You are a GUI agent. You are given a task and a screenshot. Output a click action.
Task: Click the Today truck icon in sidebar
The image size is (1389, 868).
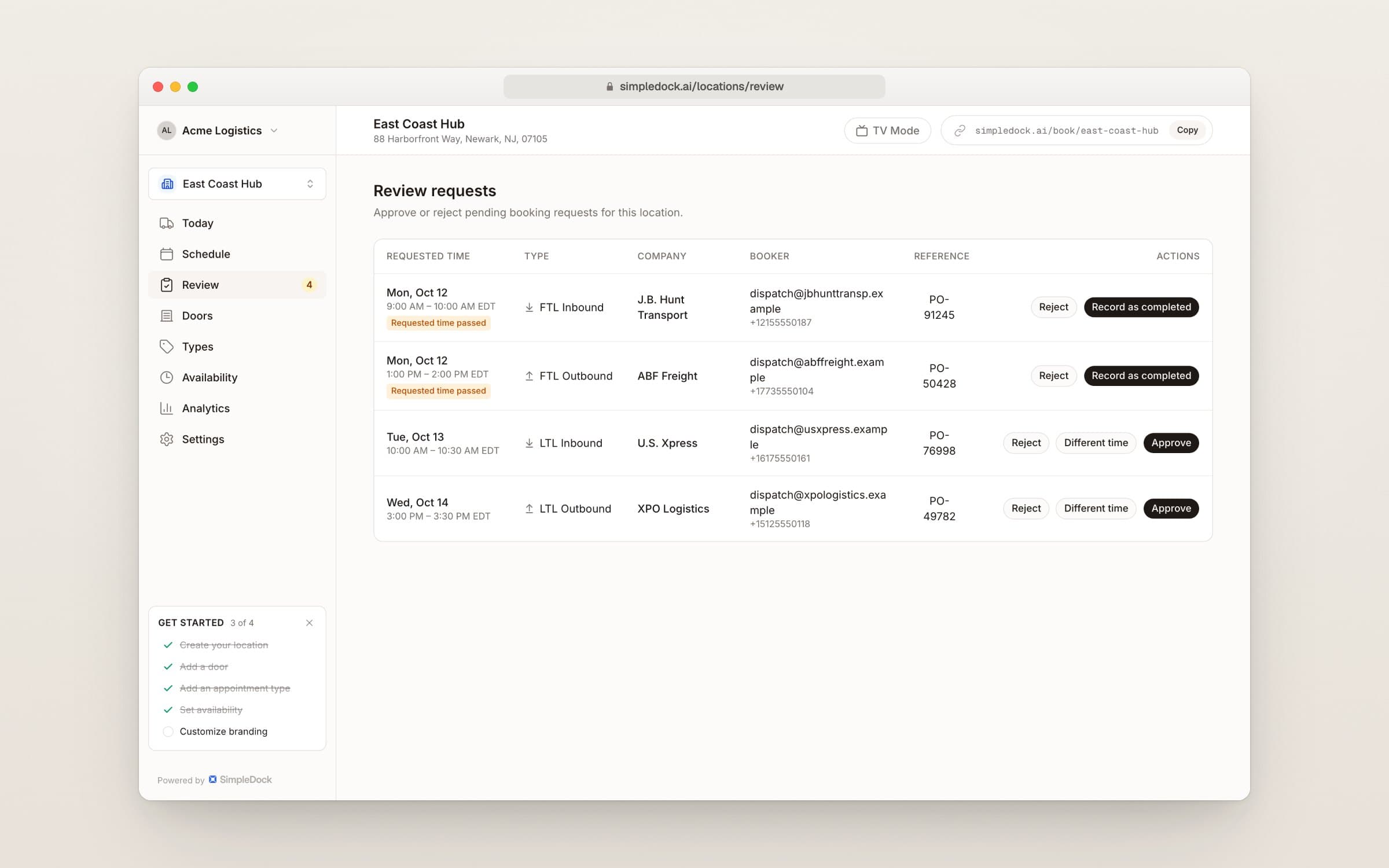pyautogui.click(x=167, y=223)
